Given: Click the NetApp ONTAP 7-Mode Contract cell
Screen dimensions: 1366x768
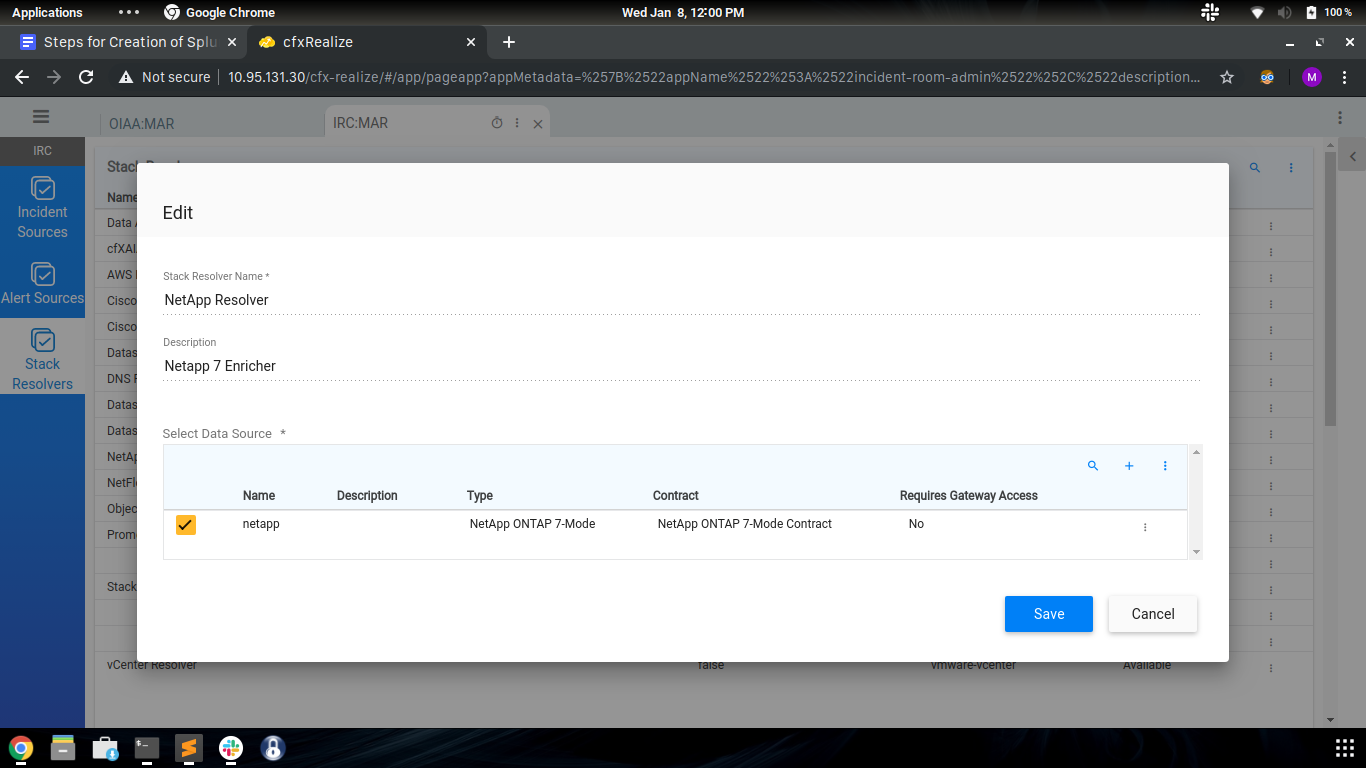Looking at the screenshot, I should pos(745,524).
